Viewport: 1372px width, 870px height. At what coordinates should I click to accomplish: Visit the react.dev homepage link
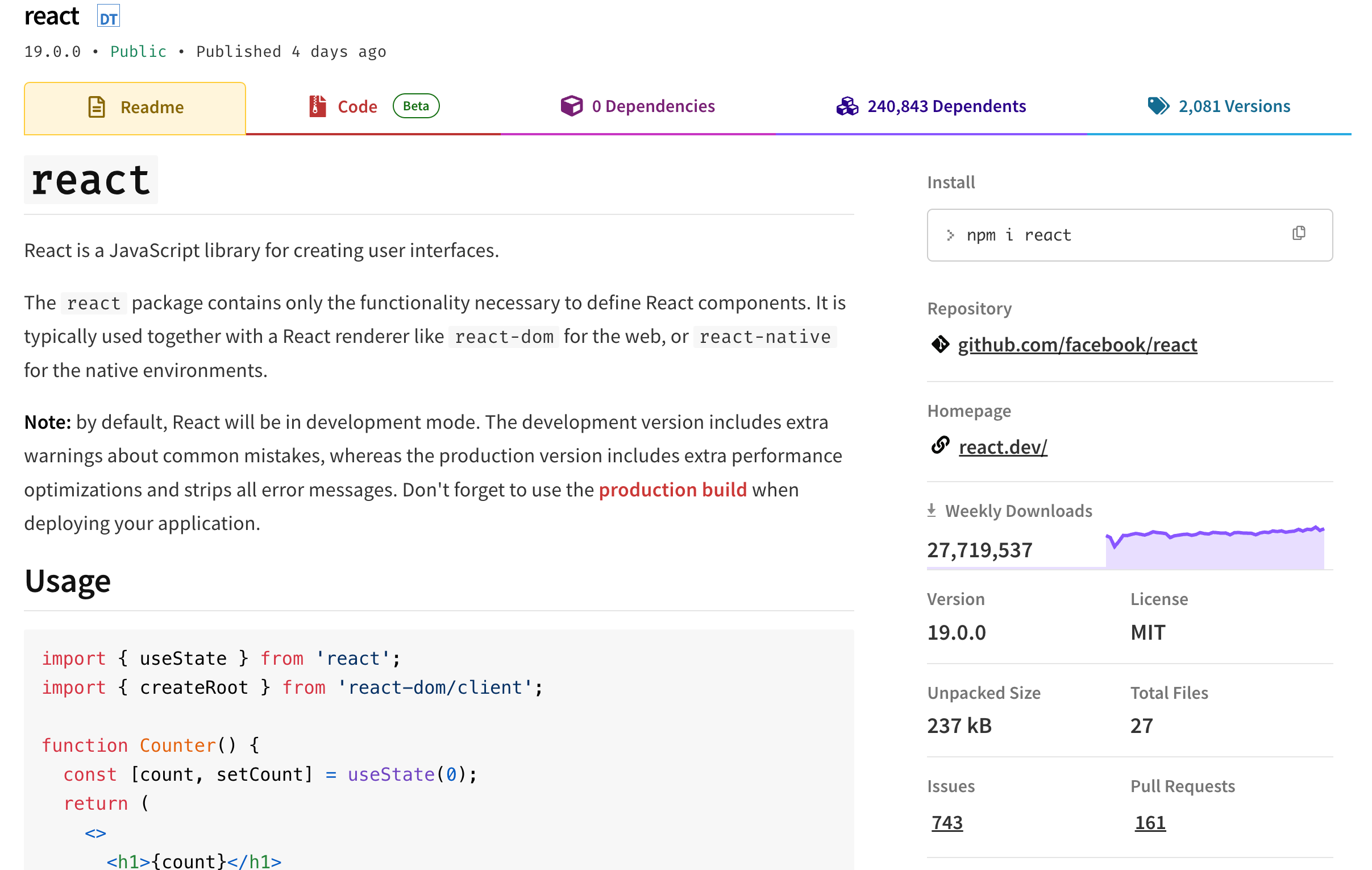(1003, 448)
